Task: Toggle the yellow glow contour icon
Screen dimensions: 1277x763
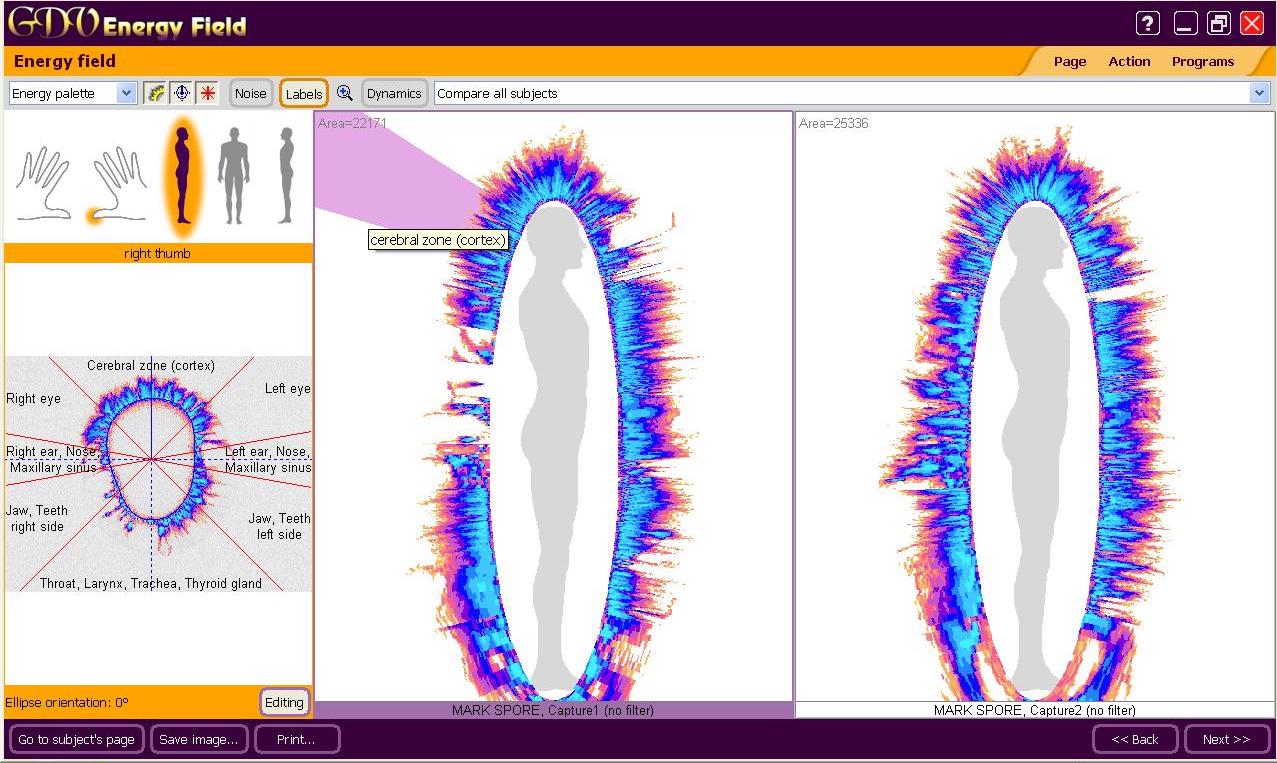Action: click(x=155, y=93)
